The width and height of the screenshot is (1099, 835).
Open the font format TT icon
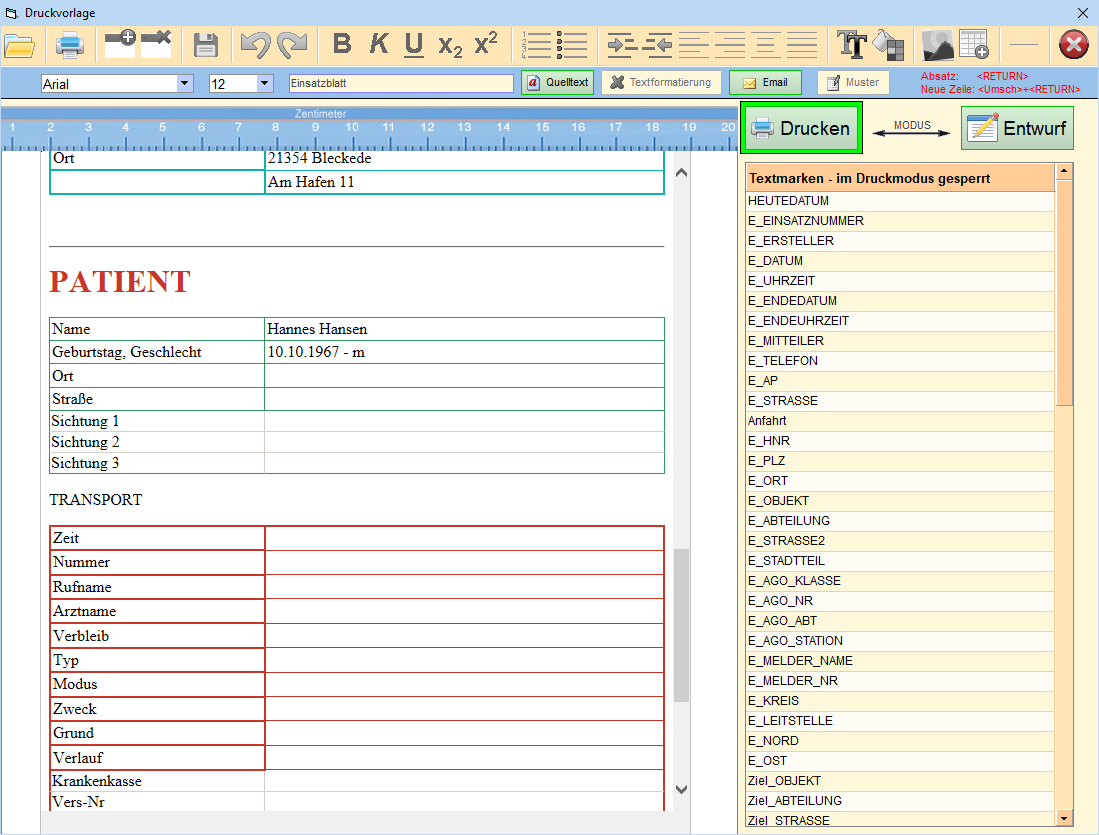pyautogui.click(x=851, y=45)
